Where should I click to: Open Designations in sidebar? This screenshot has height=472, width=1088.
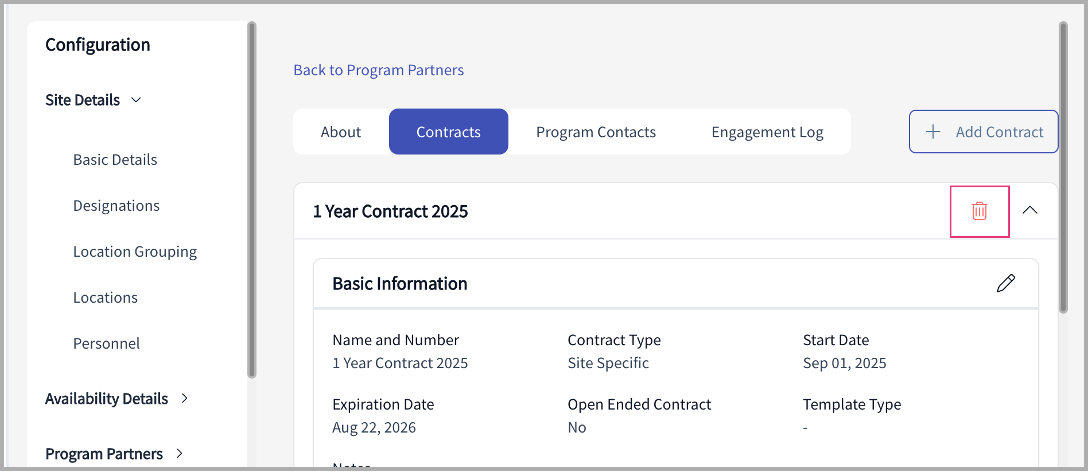116,206
